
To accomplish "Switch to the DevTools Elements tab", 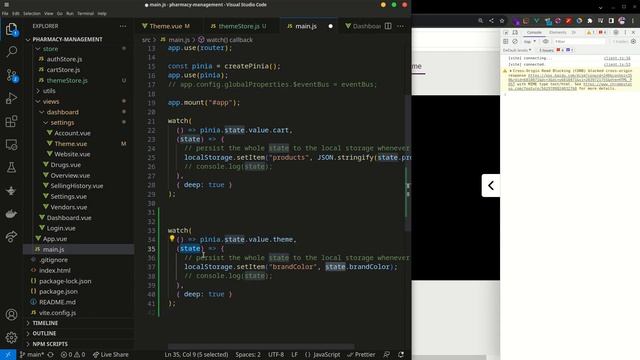I will (x=557, y=32).
